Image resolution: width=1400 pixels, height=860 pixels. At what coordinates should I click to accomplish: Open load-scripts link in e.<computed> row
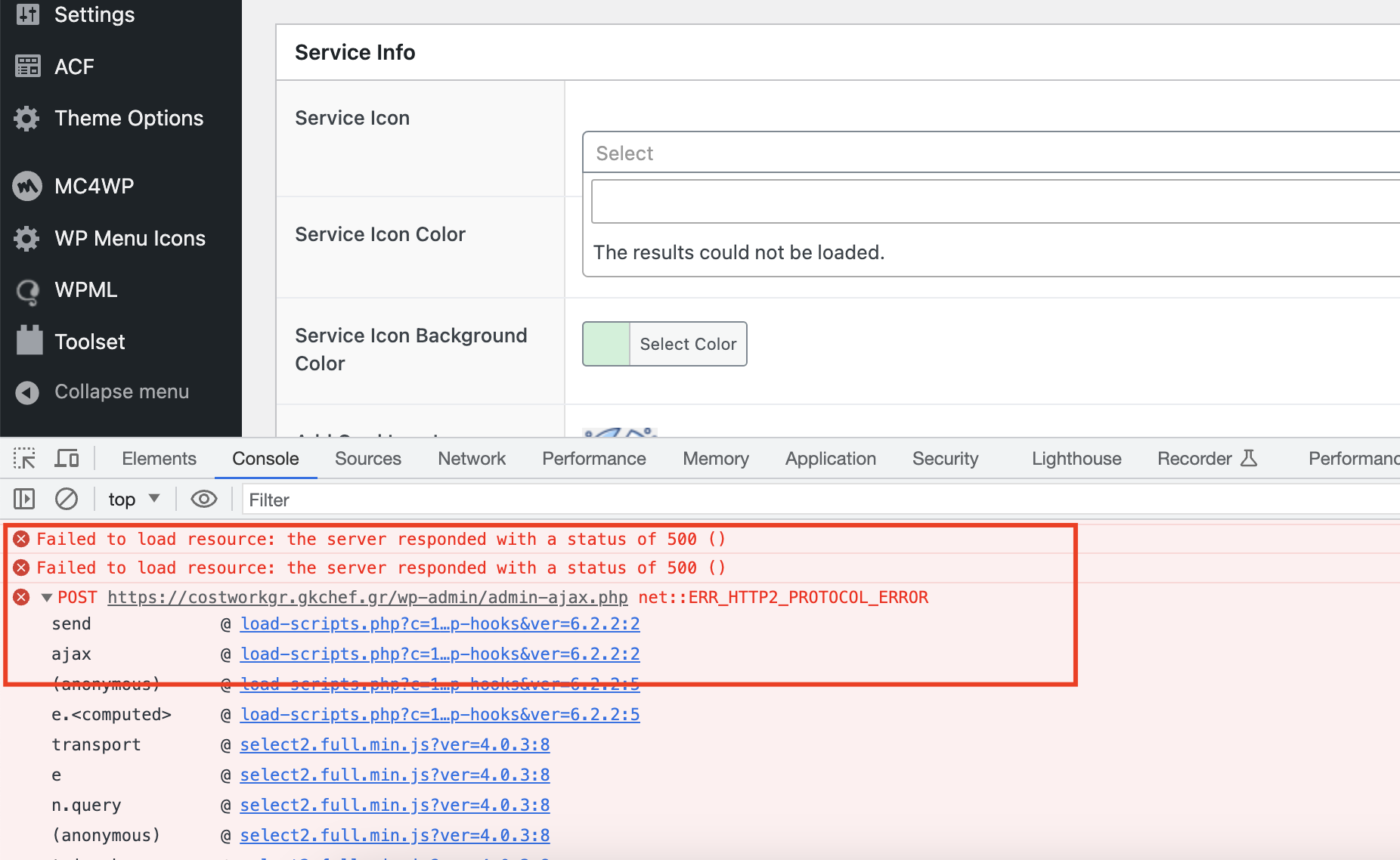click(440, 714)
